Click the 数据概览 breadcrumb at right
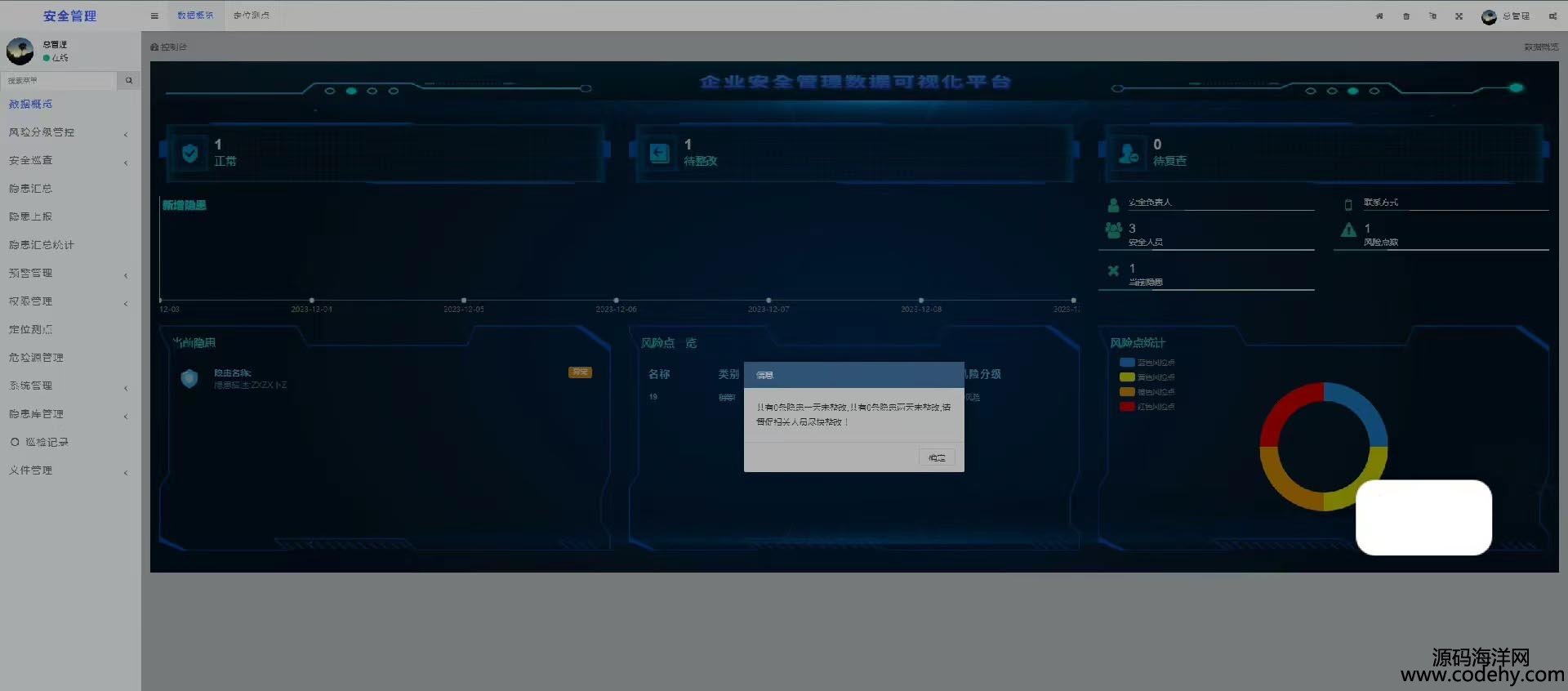This screenshot has height=691, width=1568. [1541, 47]
